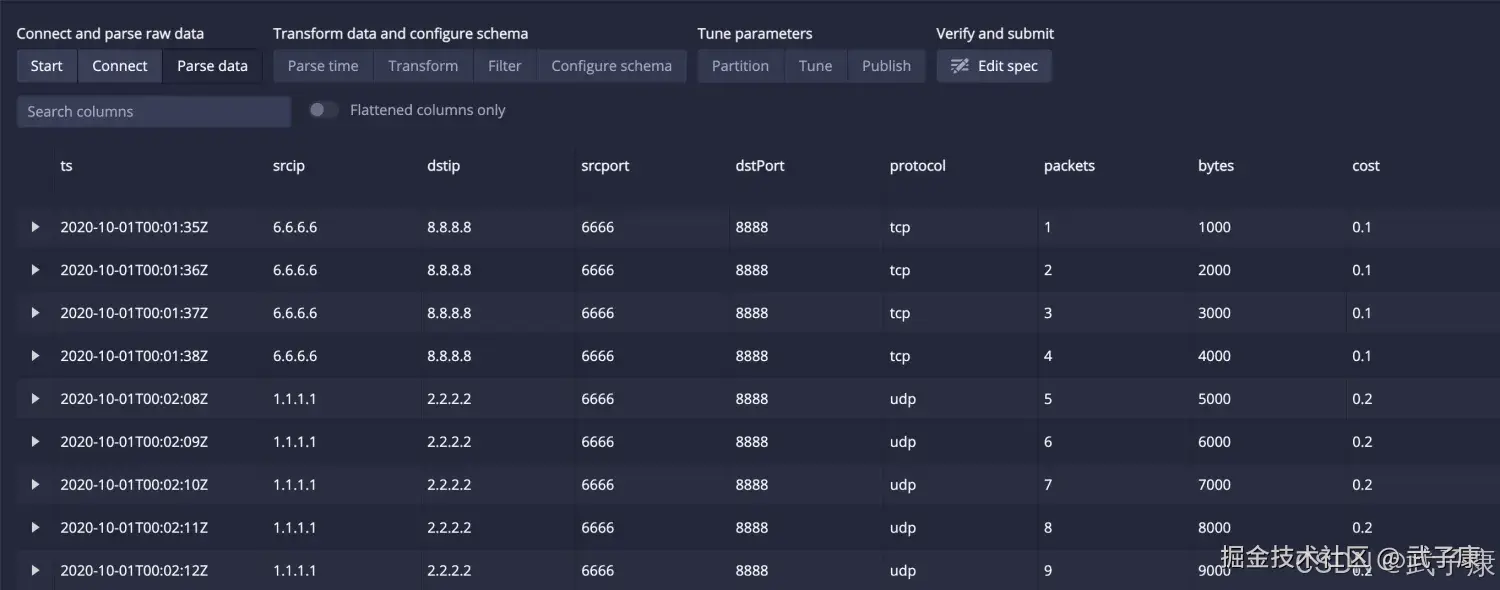Enable the Flattened columns only toggle
Image resolution: width=1500 pixels, height=590 pixels.
323,110
